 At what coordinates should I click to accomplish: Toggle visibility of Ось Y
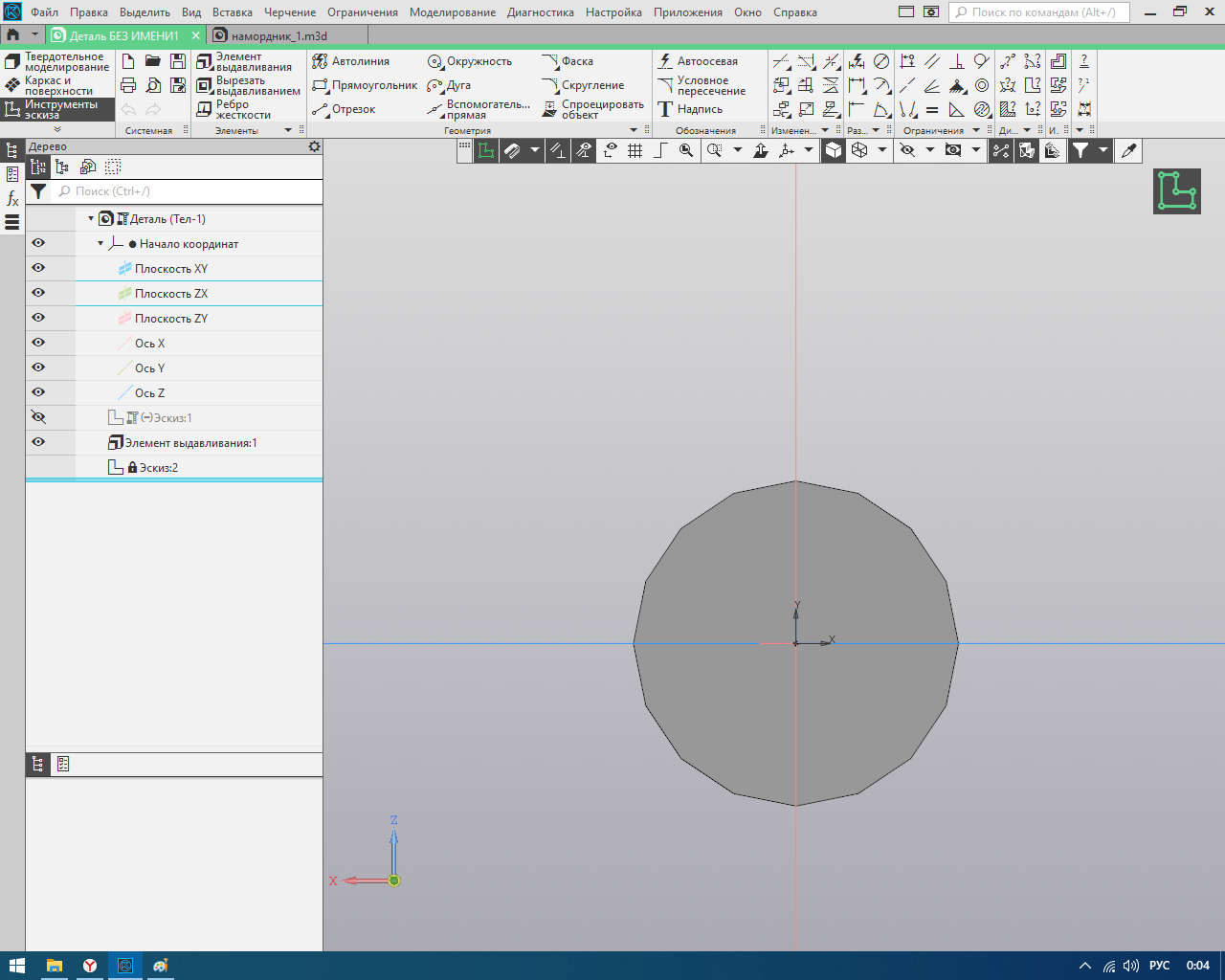(x=38, y=367)
